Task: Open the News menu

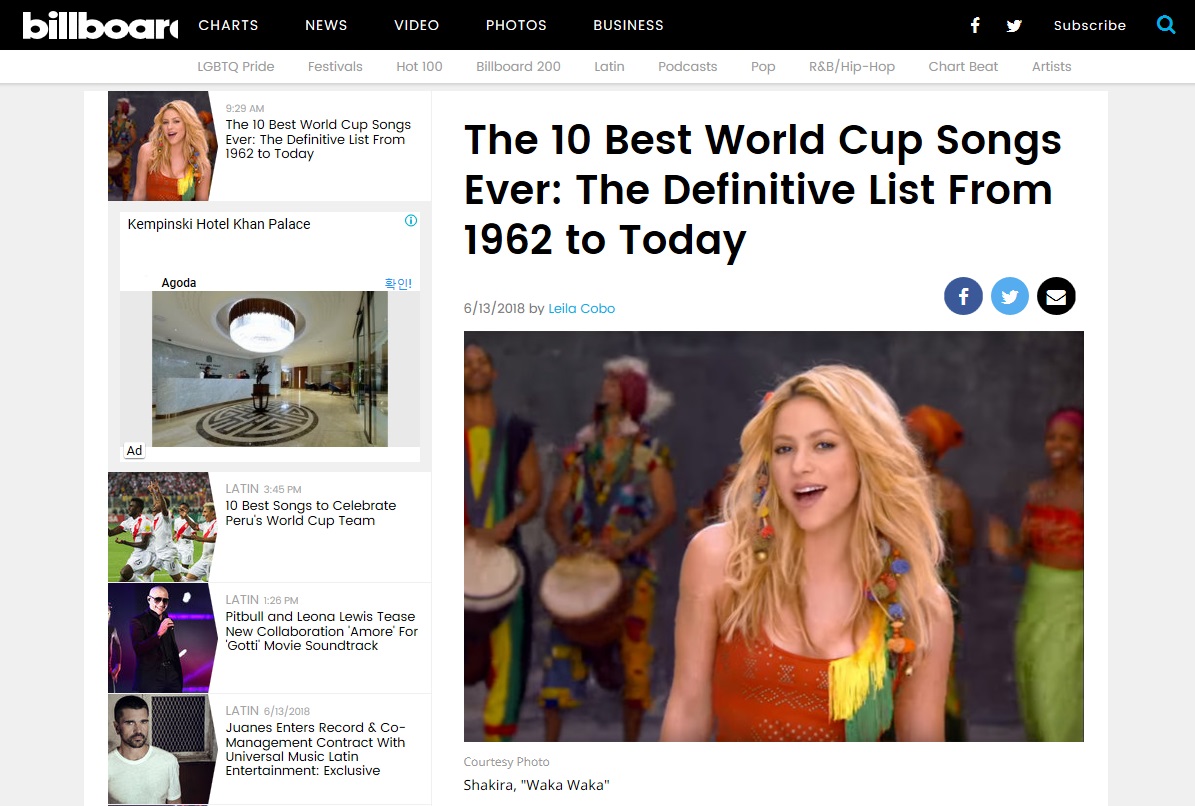Action: click(326, 25)
